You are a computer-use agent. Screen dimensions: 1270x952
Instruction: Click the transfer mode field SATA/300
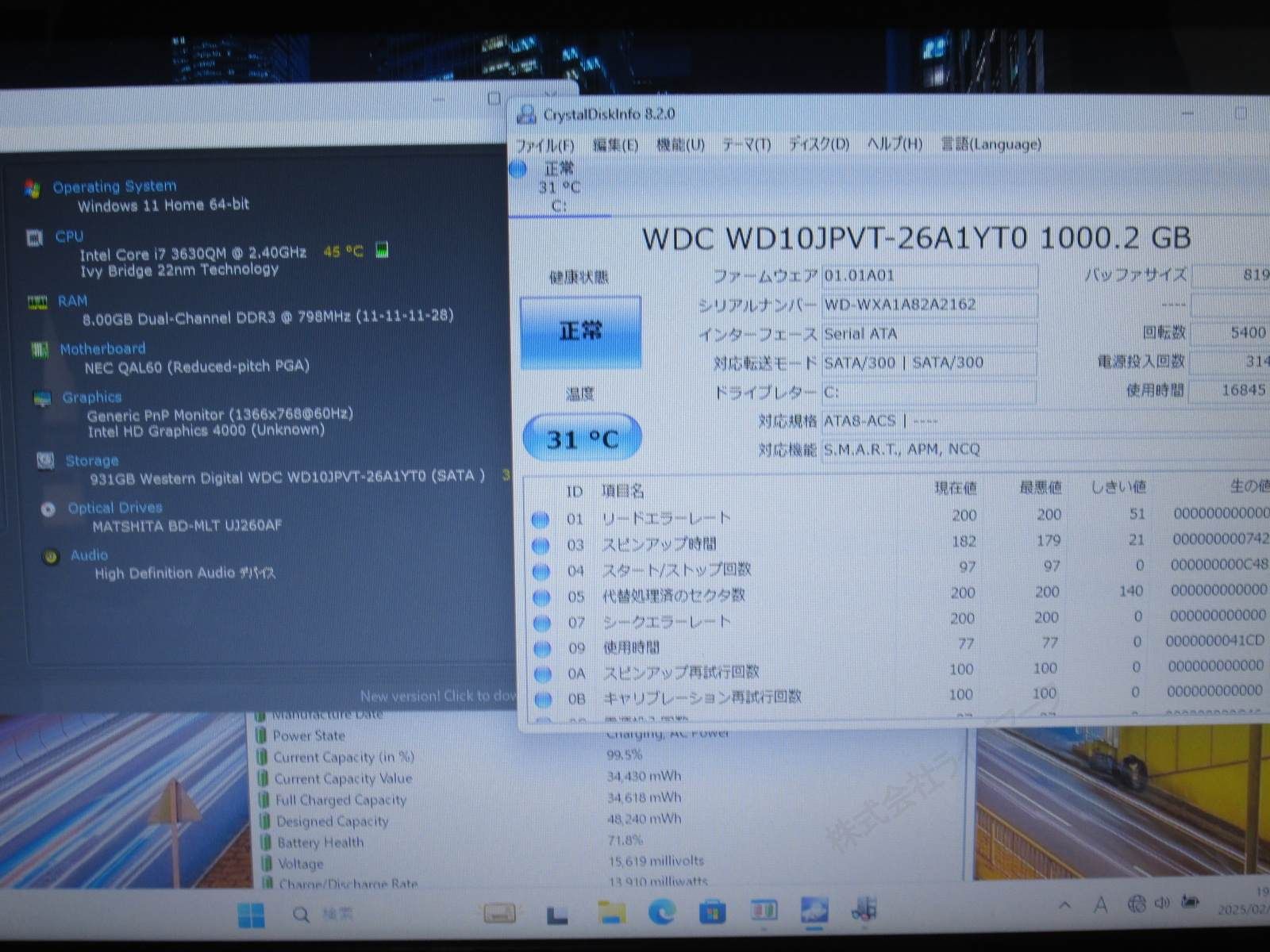(929, 363)
